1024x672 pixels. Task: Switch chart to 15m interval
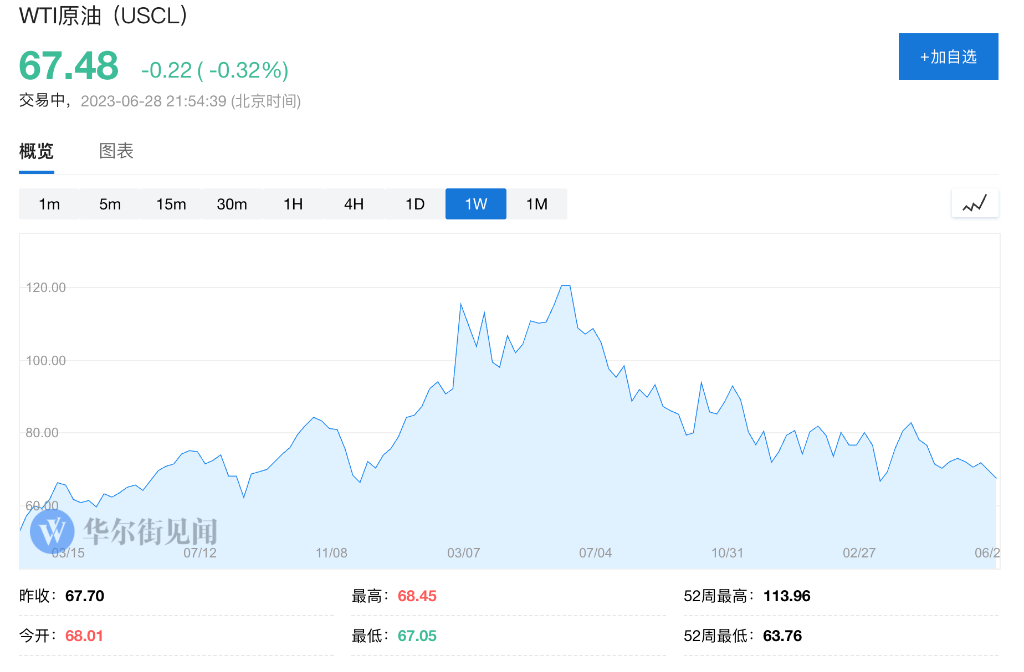(171, 204)
